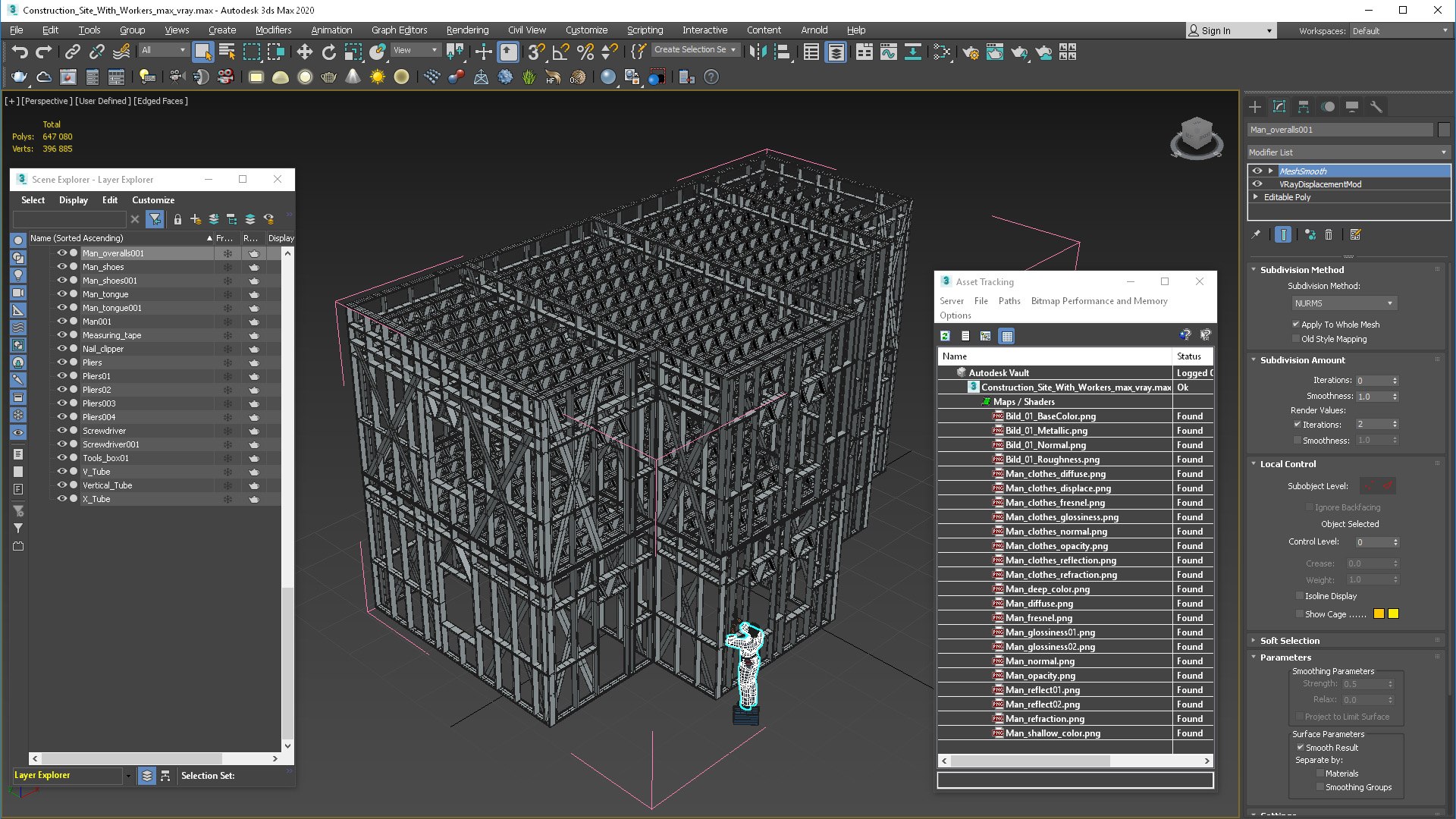Viewport: 1456px width, 819px height.
Task: Toggle visibility eye for VRayDisplacementMod
Action: tap(1257, 184)
